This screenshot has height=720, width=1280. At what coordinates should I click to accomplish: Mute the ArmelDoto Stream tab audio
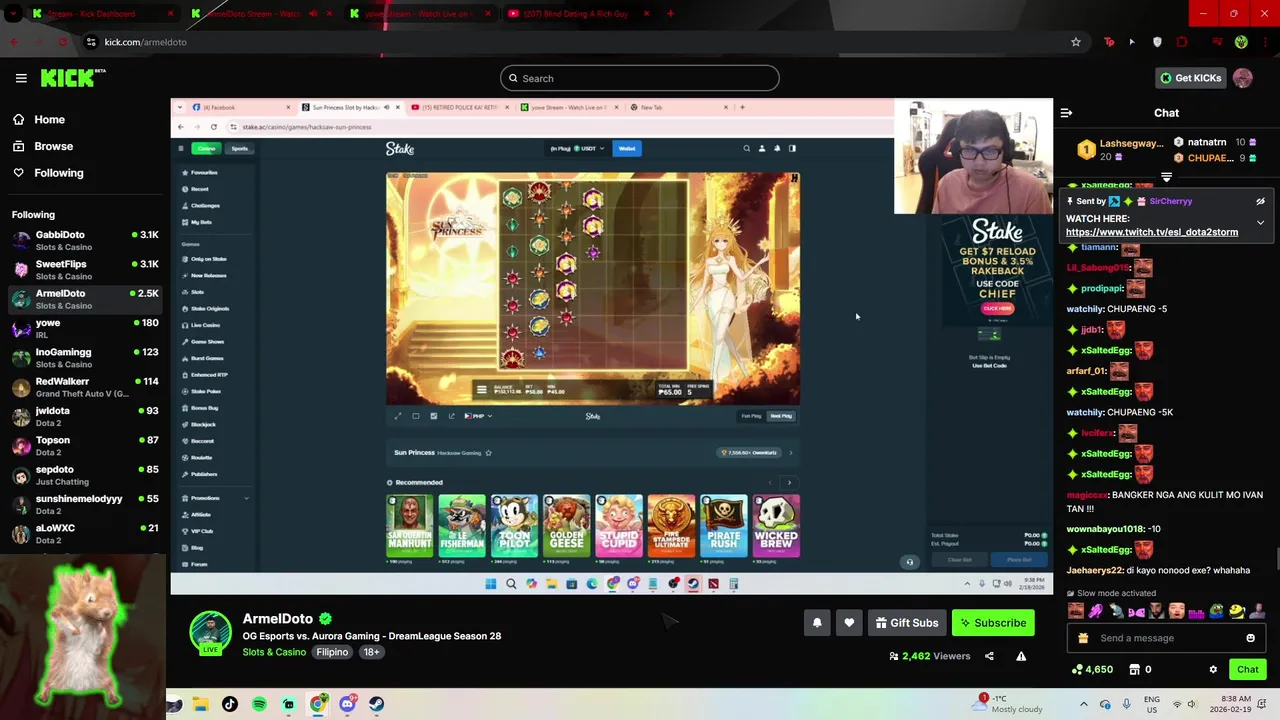[x=313, y=14]
